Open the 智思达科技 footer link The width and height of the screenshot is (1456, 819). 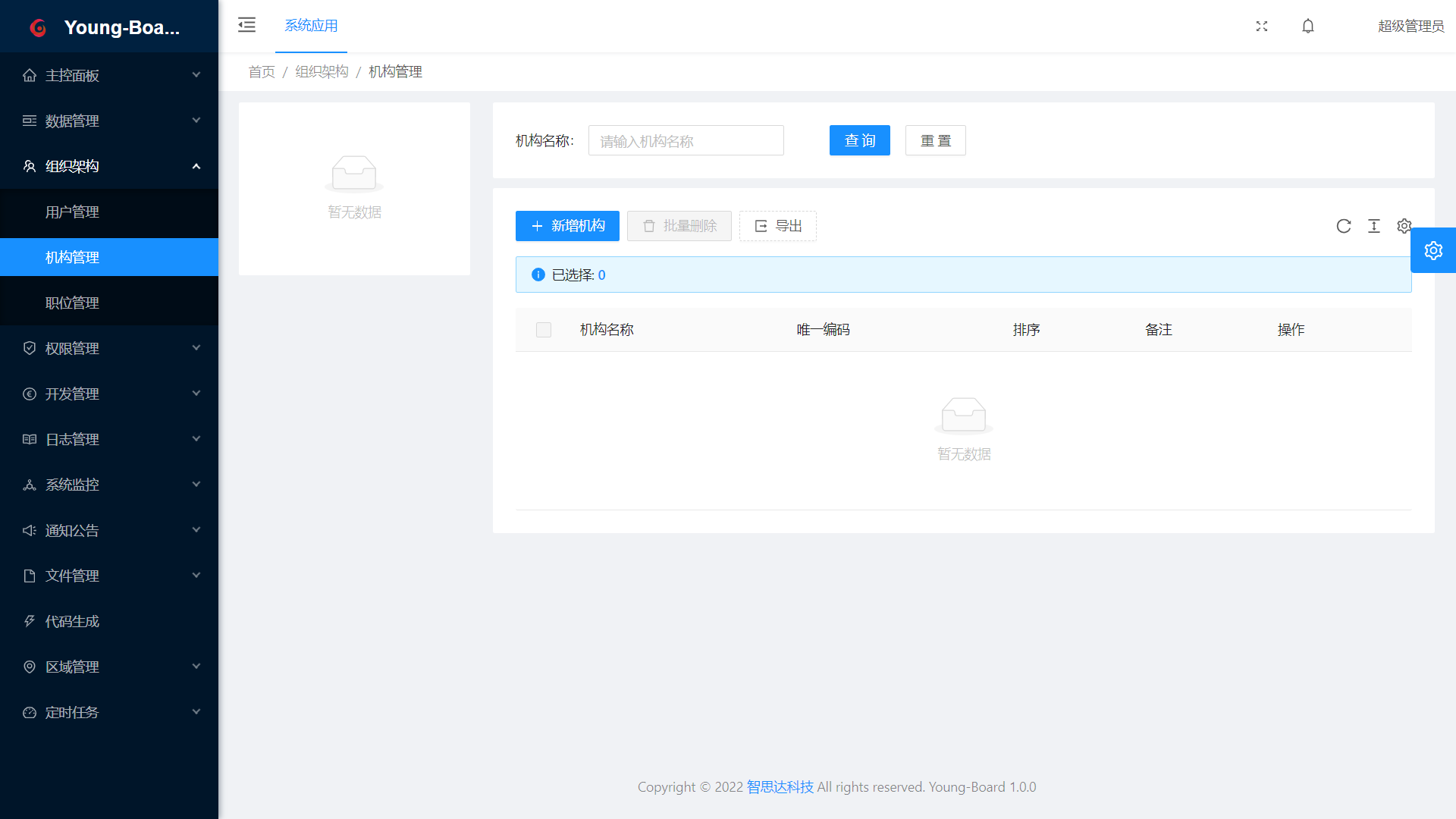coord(780,786)
